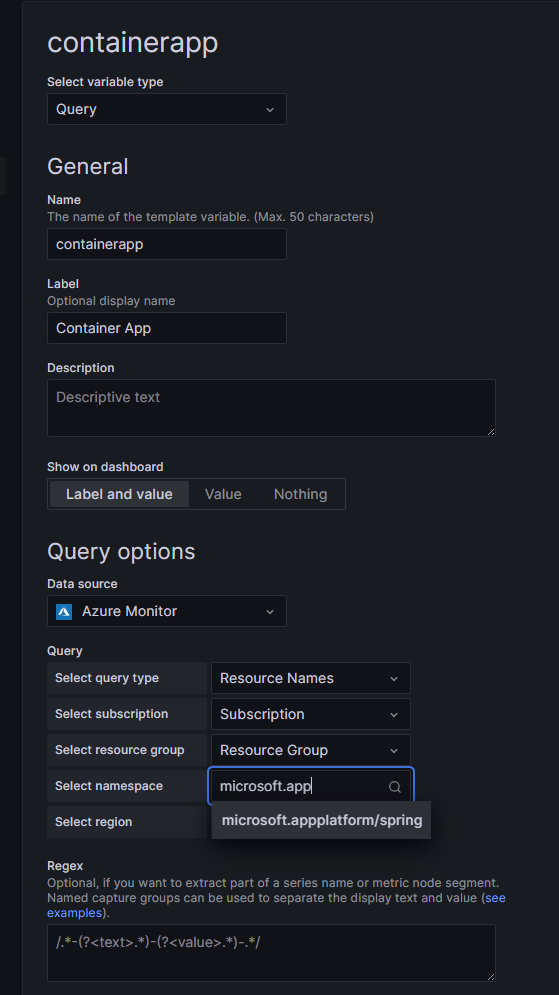Open the Resource Group dropdown
Viewport: 559px width, 995px height.
pyautogui.click(x=311, y=750)
